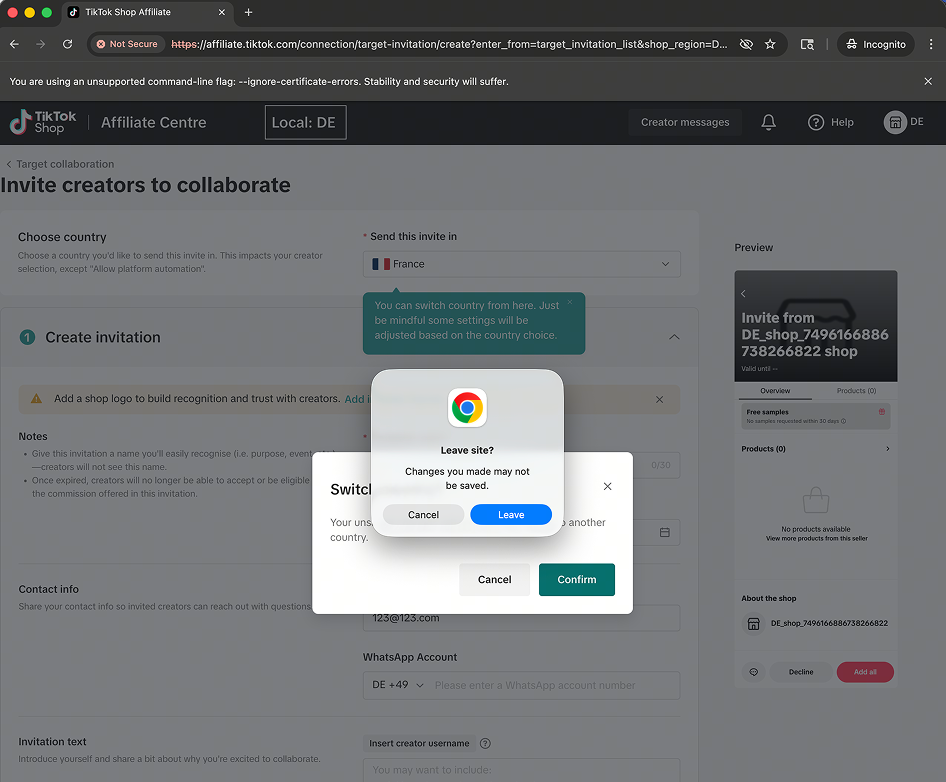This screenshot has height=782, width=946.
Task: Click the Incognito indicator
Action: (876, 44)
